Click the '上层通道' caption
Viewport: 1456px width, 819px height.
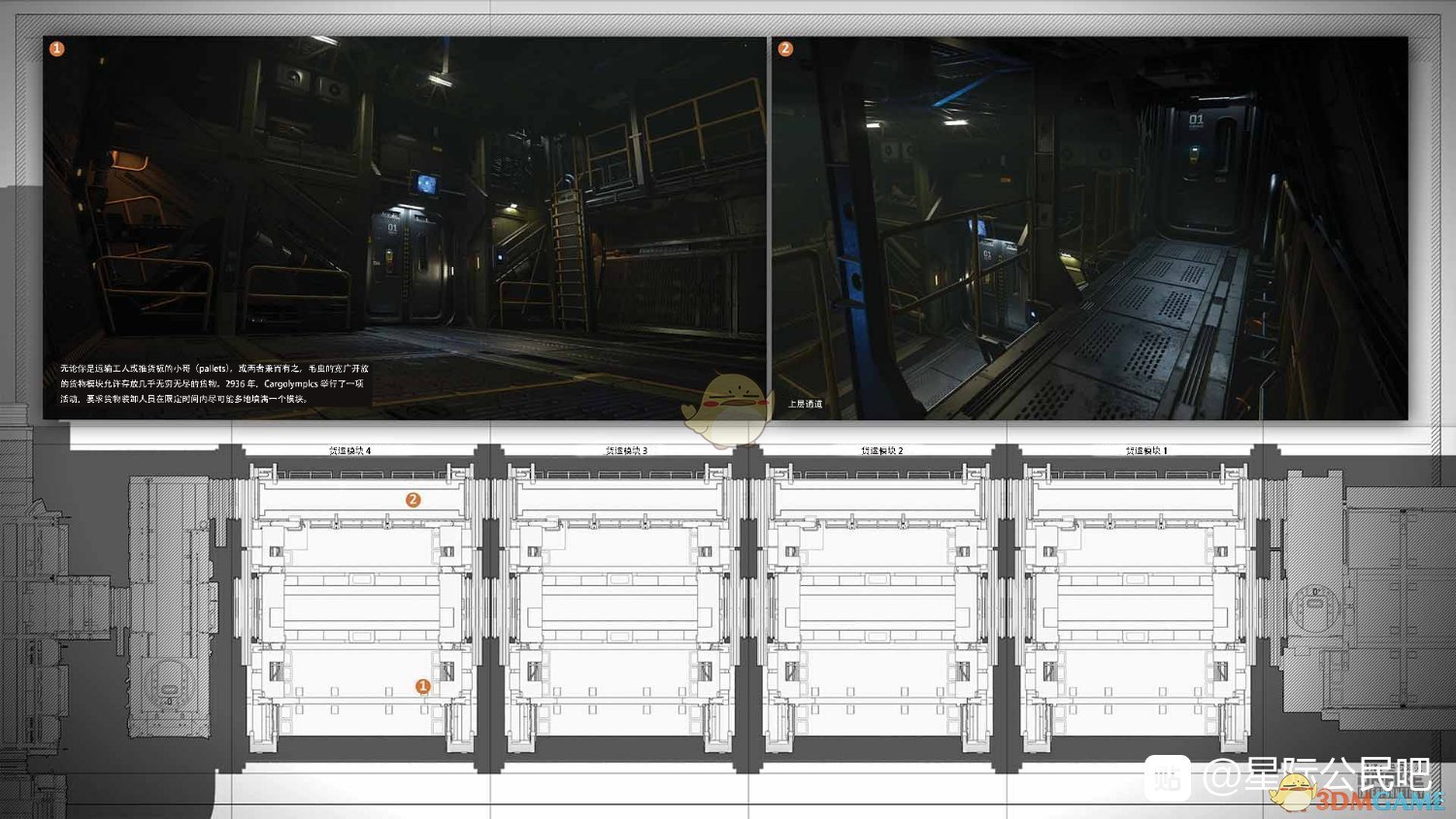tap(805, 404)
